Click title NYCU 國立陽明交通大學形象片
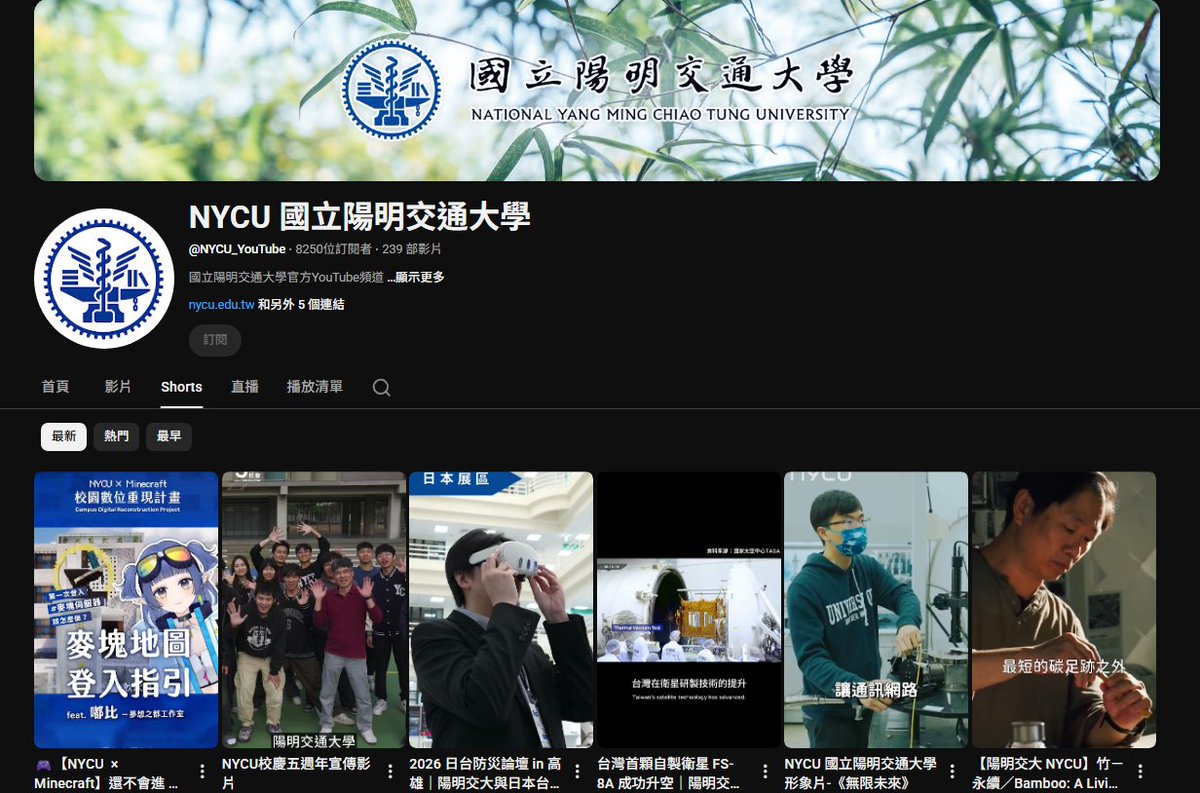Screen dimensions: 1200x793 [861, 773]
